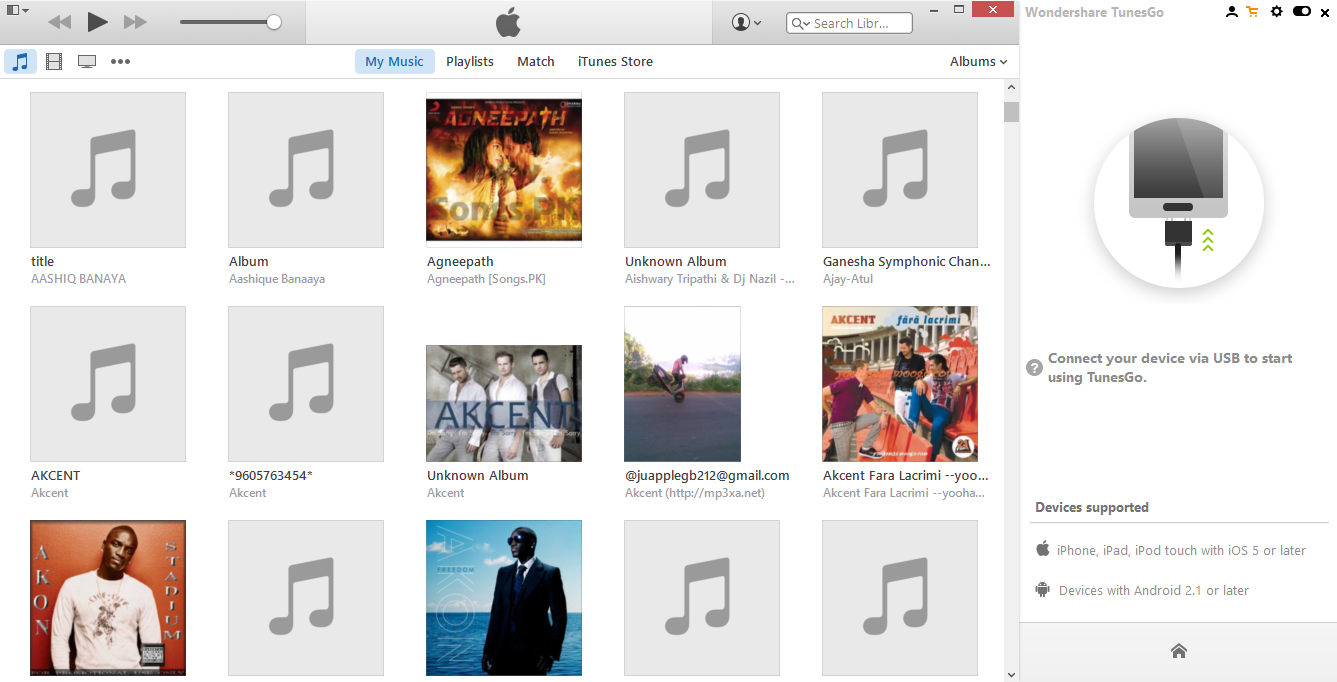Open the 'title' album by AASHIQ BANAYA
1337x682 pixels.
[108, 170]
